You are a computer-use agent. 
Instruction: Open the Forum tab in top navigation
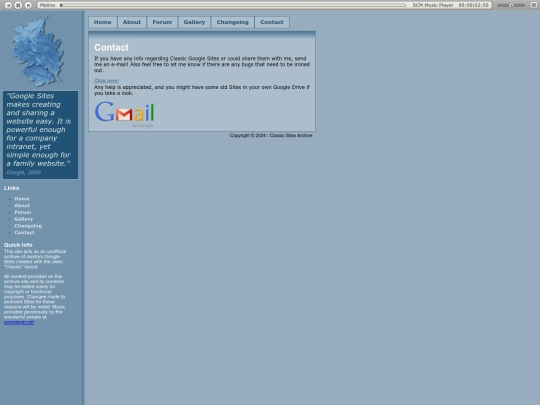162,22
